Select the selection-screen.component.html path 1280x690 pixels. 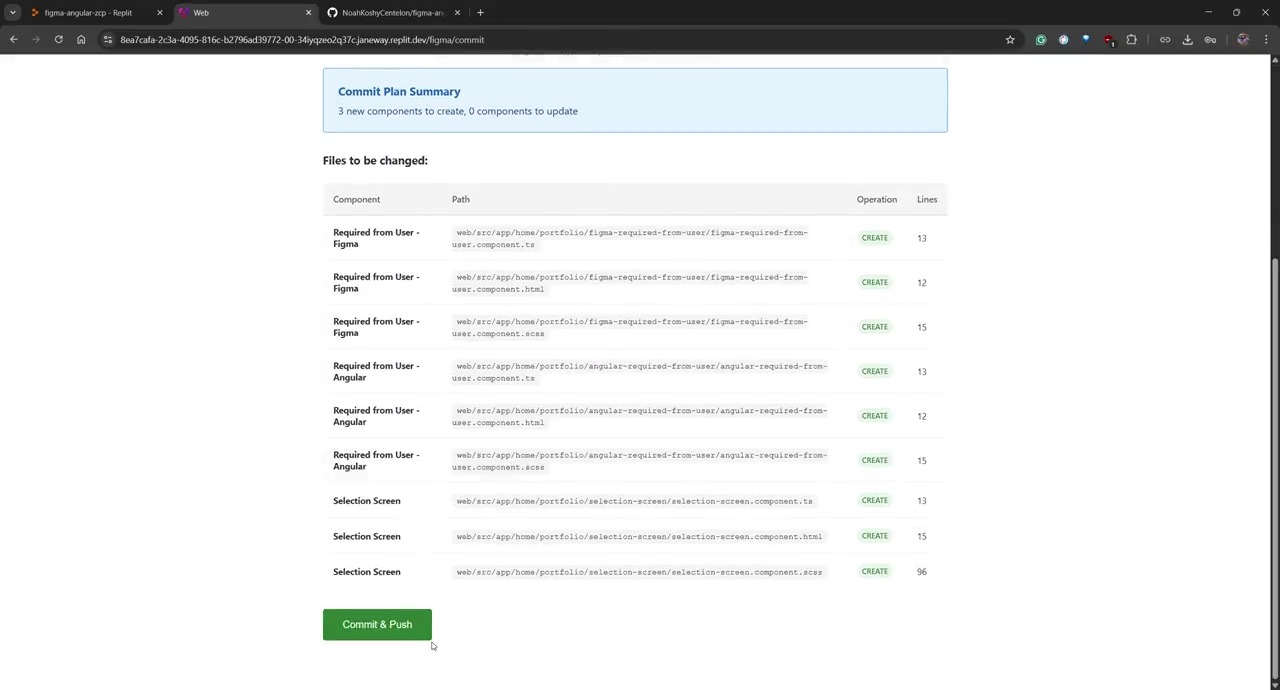click(x=639, y=536)
